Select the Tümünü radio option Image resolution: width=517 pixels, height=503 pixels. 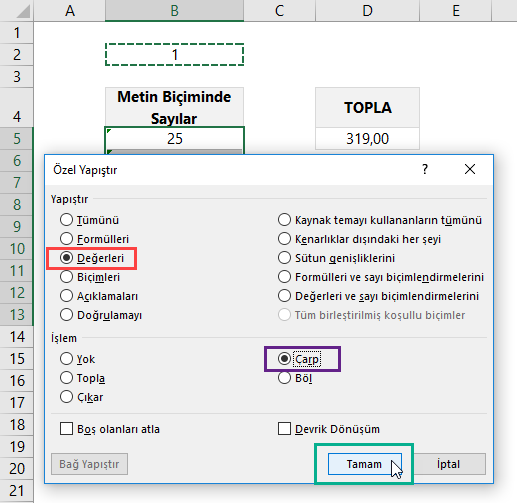click(x=66, y=220)
